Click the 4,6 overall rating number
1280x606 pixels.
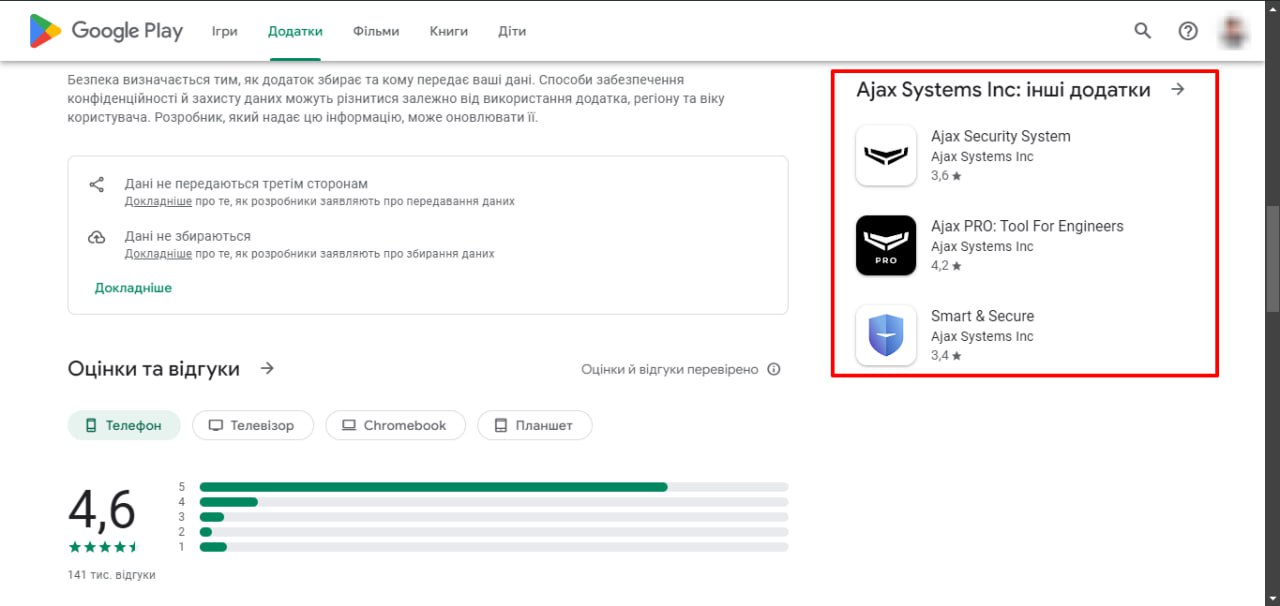coord(102,510)
